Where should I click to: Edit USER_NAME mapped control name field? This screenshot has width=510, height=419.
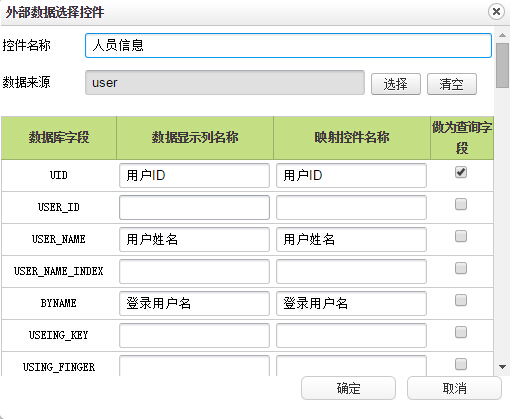click(351, 239)
